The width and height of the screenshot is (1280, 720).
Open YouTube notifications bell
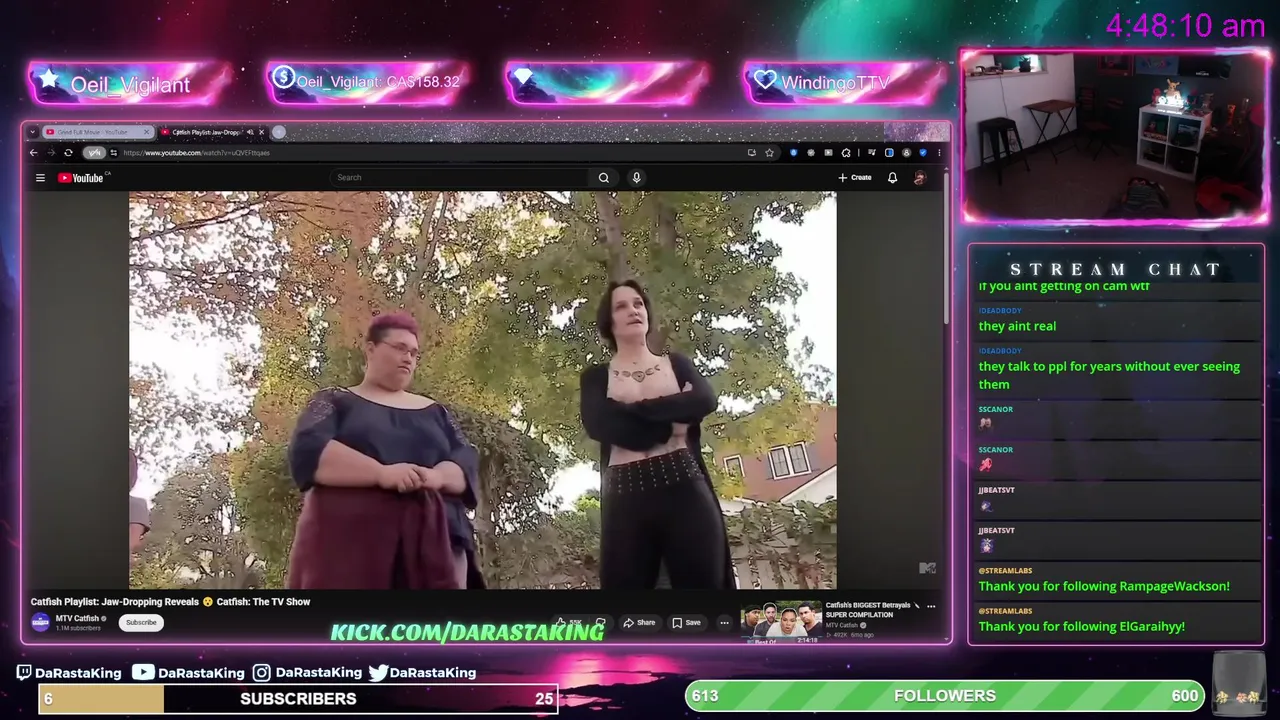892,178
